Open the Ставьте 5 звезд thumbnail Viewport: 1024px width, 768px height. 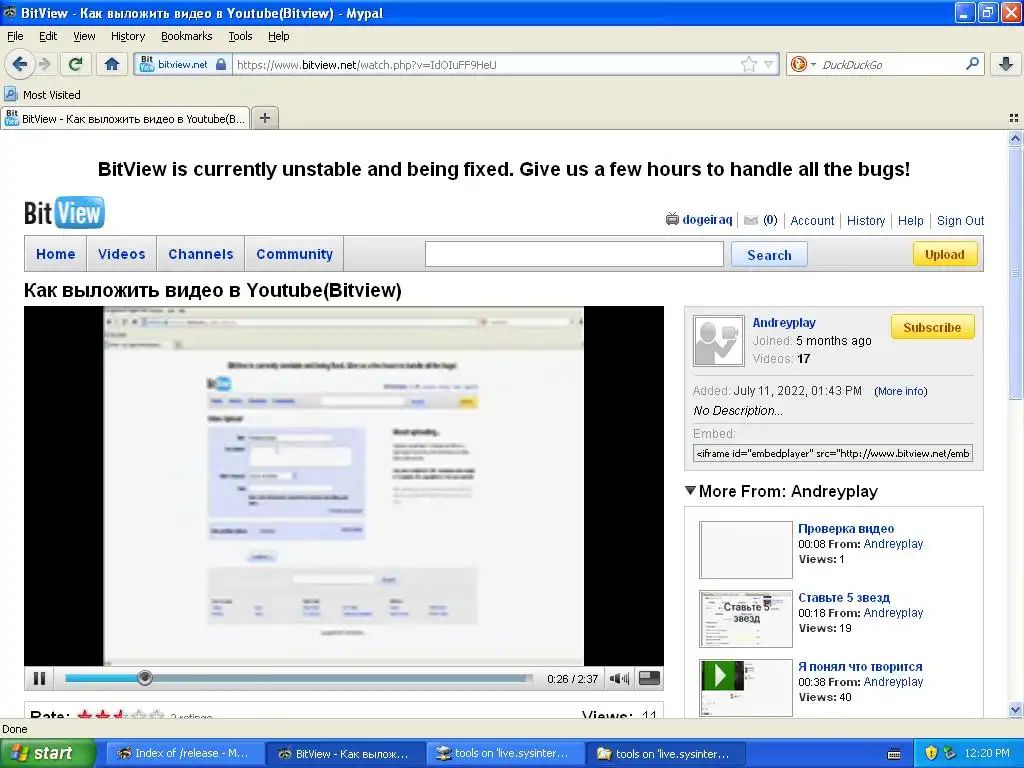point(746,619)
